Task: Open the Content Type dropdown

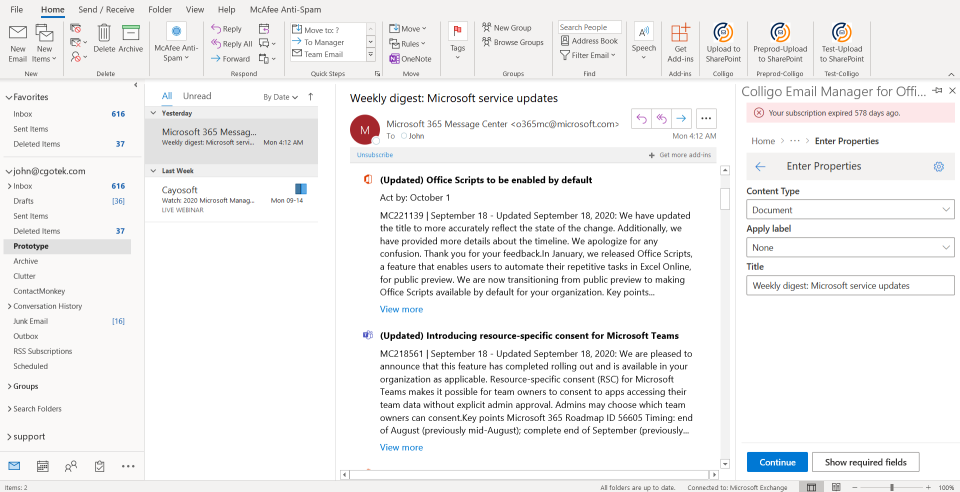Action: click(x=850, y=209)
